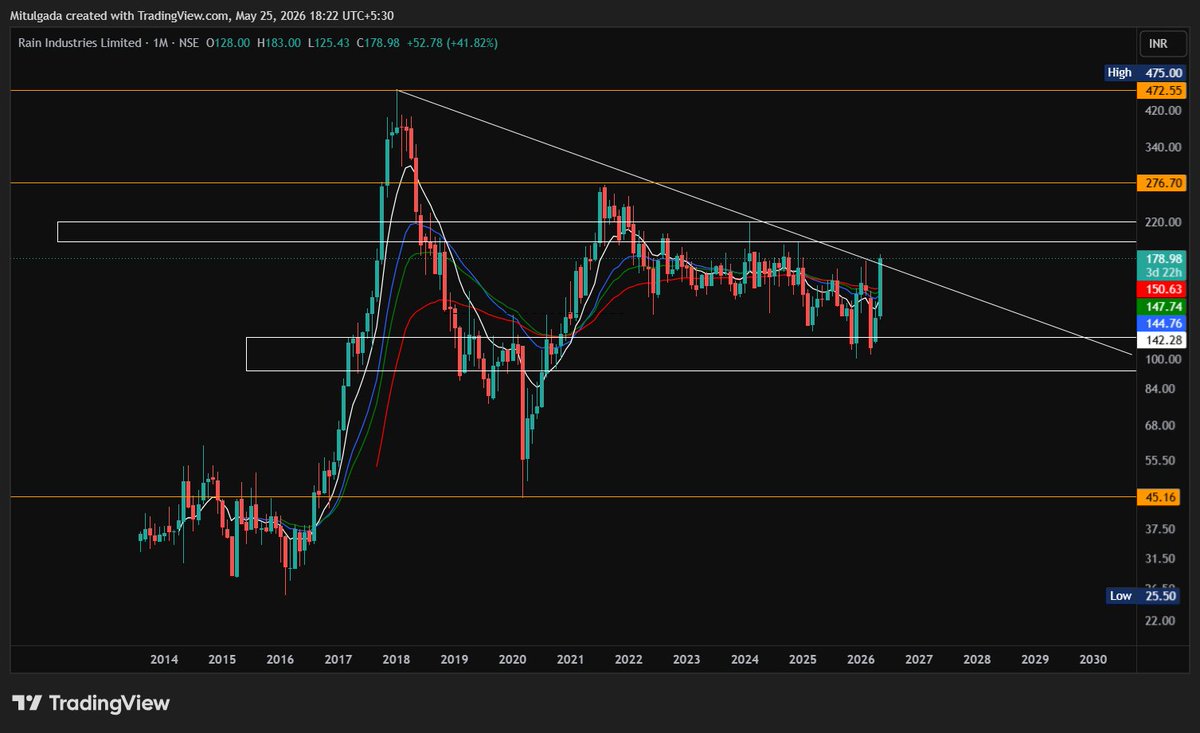Click the 2018 label on time axis
This screenshot has height=733, width=1200.
pyautogui.click(x=396, y=660)
